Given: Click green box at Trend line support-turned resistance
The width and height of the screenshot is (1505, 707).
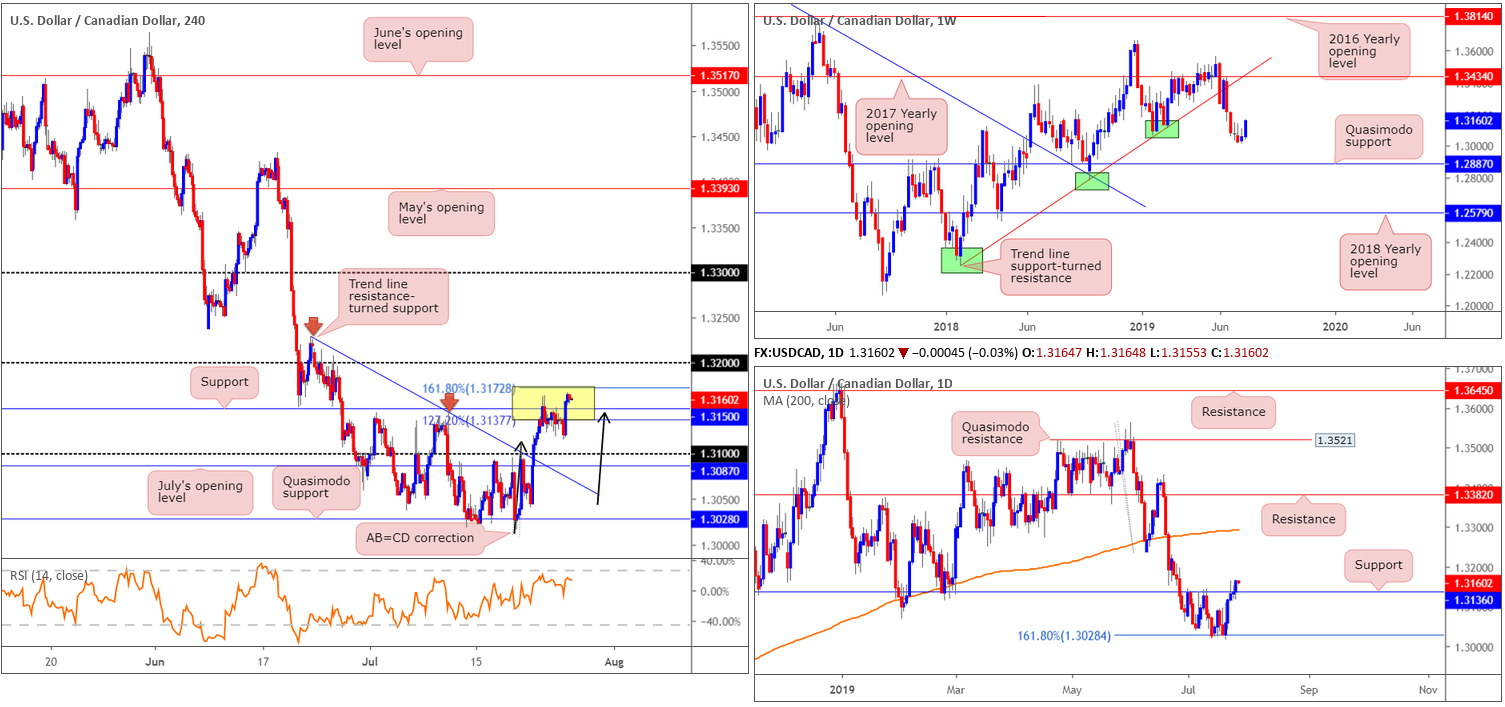Looking at the screenshot, I should pos(961,260).
